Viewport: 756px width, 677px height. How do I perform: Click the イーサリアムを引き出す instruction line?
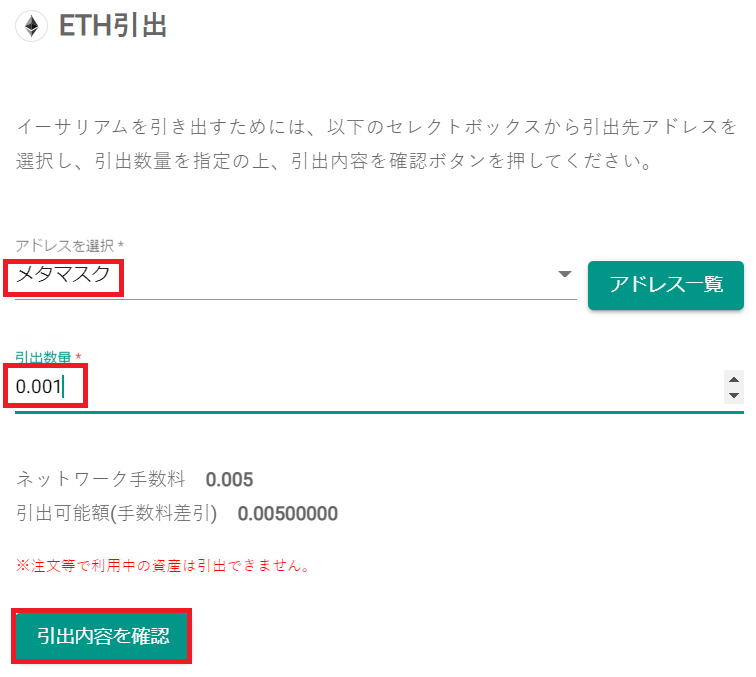click(377, 127)
